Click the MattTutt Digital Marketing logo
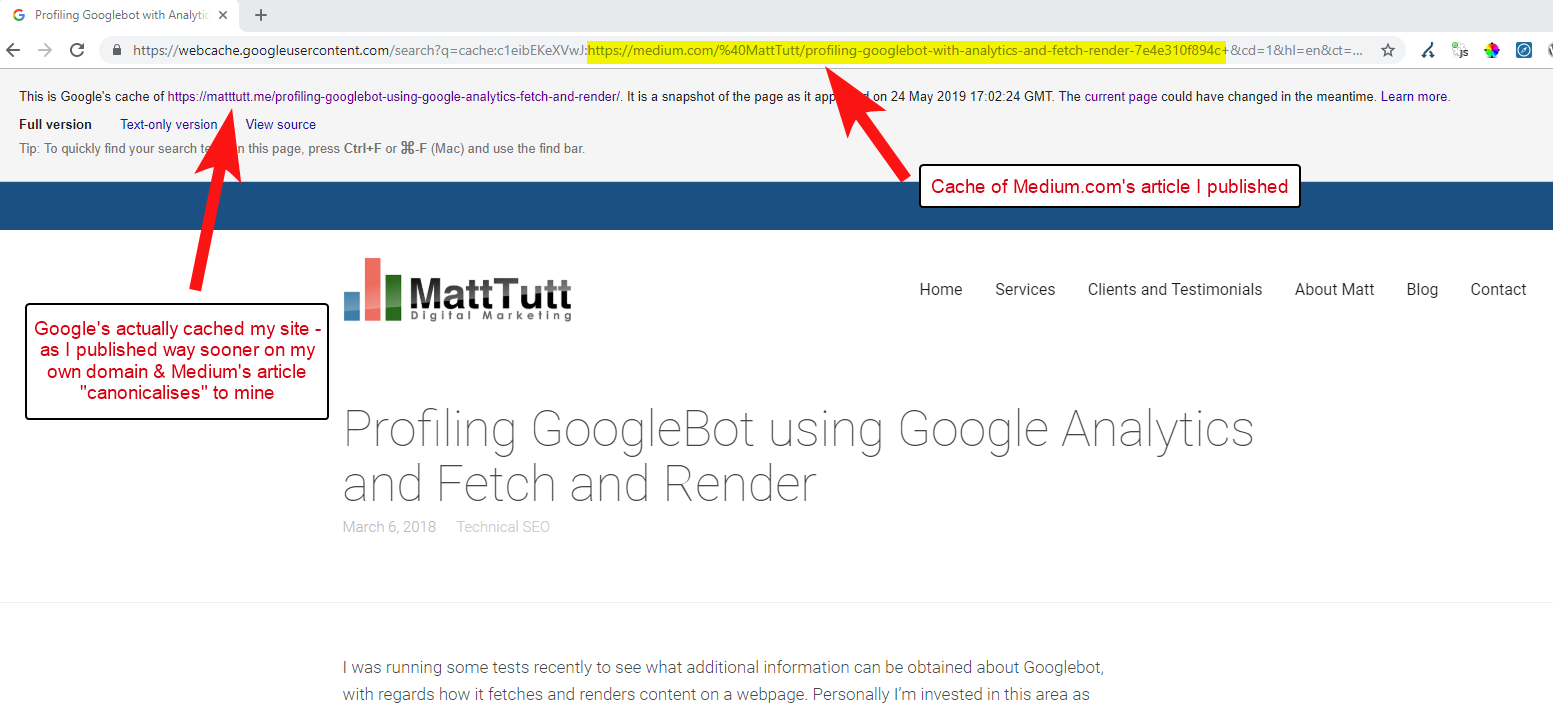1553x703 pixels. [458, 290]
